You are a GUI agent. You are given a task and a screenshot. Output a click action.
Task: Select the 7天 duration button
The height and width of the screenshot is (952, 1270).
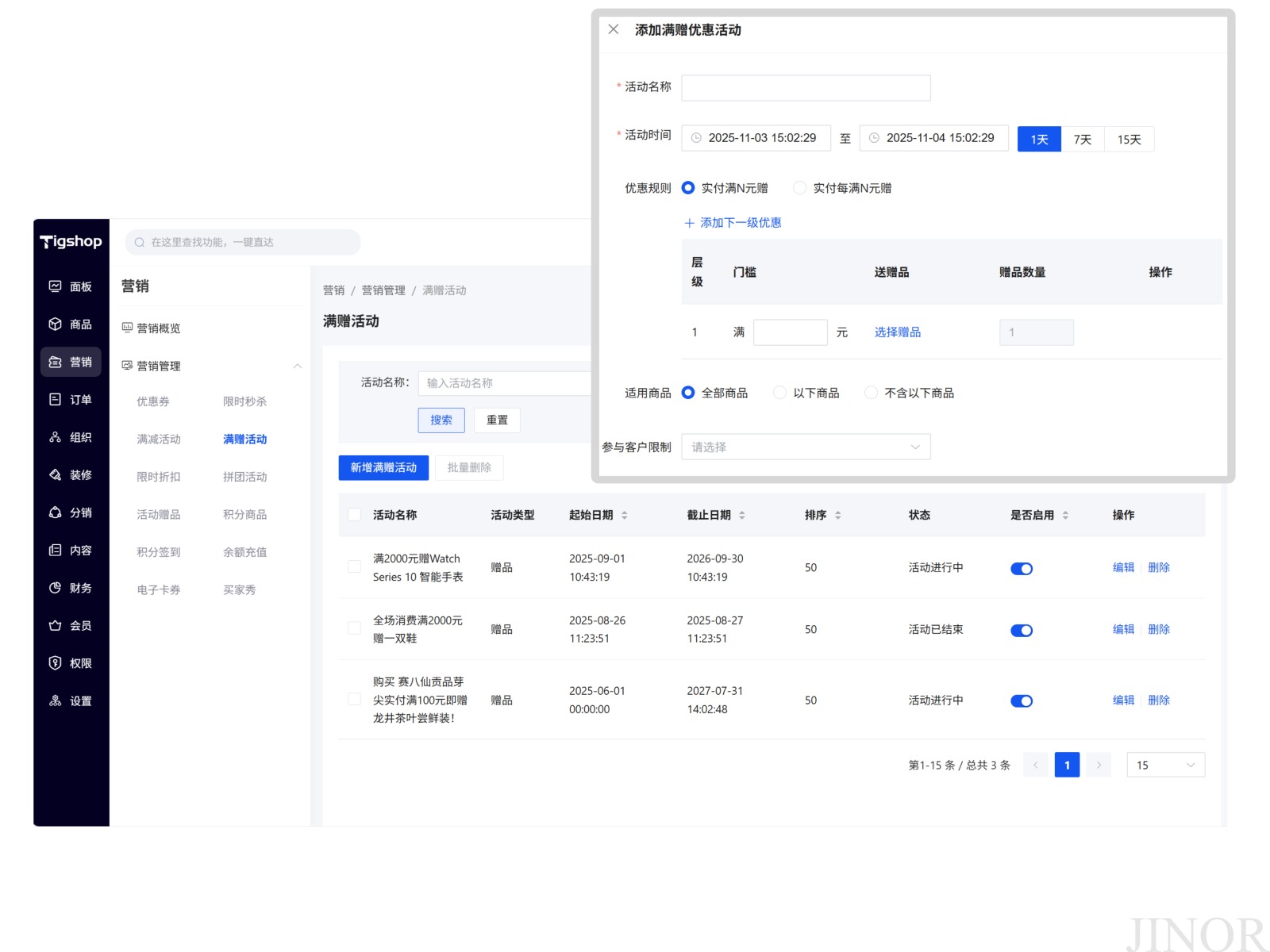[x=1083, y=139]
